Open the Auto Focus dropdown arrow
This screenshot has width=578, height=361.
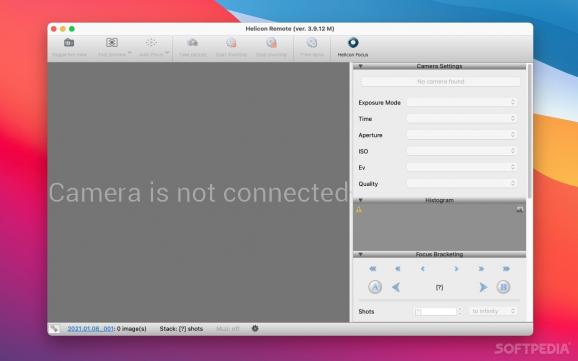point(167,53)
